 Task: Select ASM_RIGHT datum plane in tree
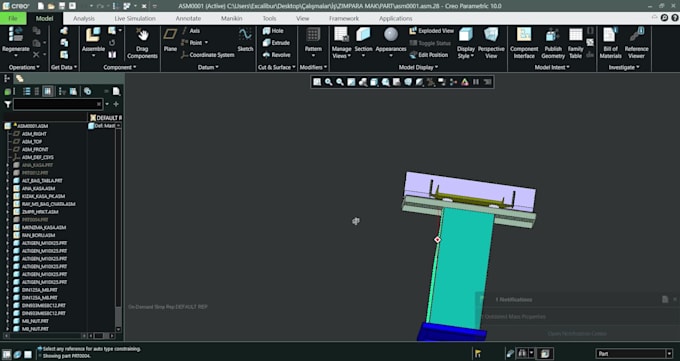pyautogui.click(x=34, y=134)
